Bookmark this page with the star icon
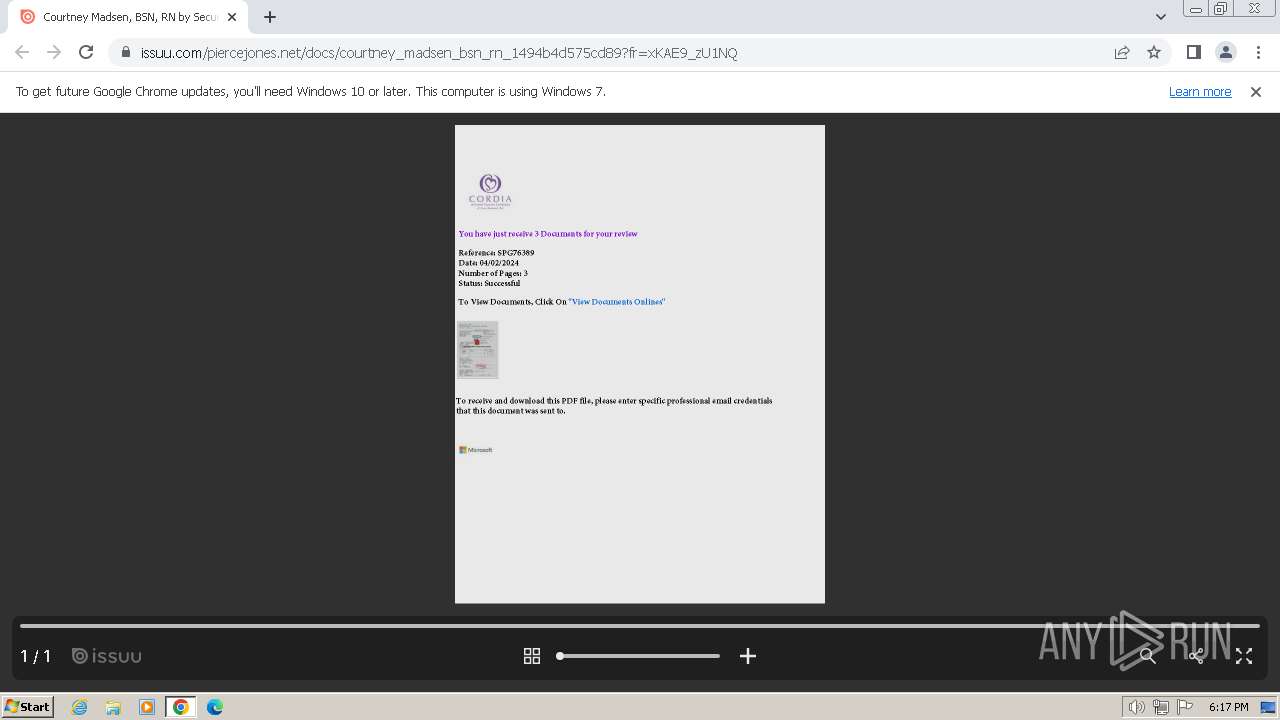 (1154, 52)
